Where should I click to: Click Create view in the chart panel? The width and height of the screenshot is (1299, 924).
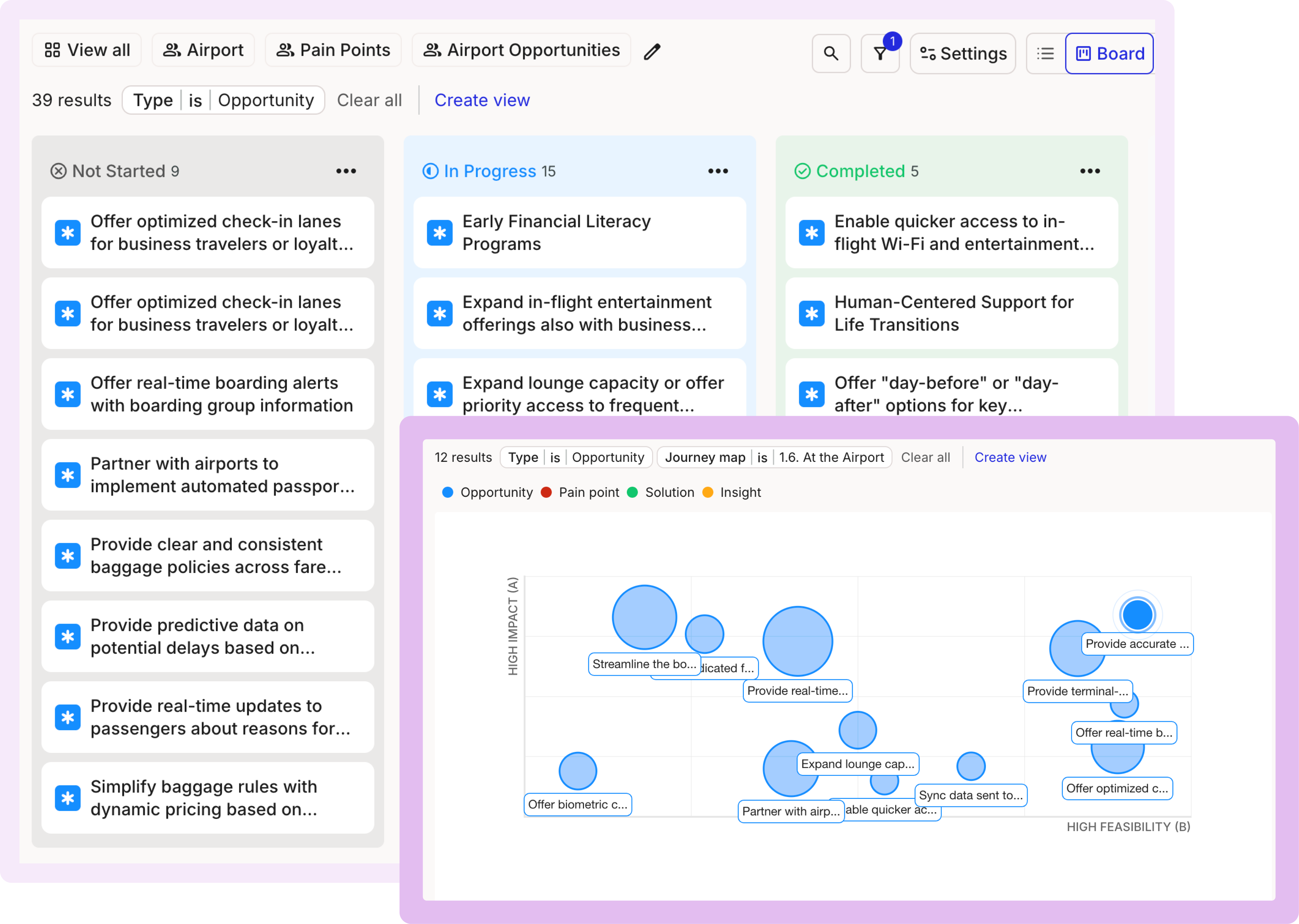pos(1010,457)
